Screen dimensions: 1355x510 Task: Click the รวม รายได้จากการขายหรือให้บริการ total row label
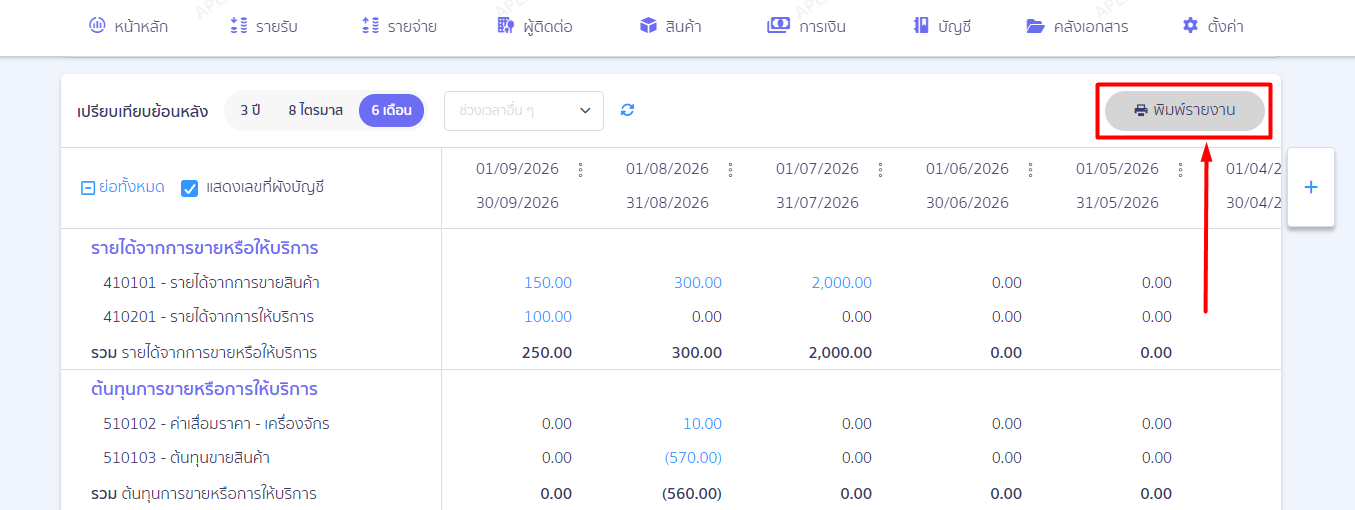[x=204, y=353]
